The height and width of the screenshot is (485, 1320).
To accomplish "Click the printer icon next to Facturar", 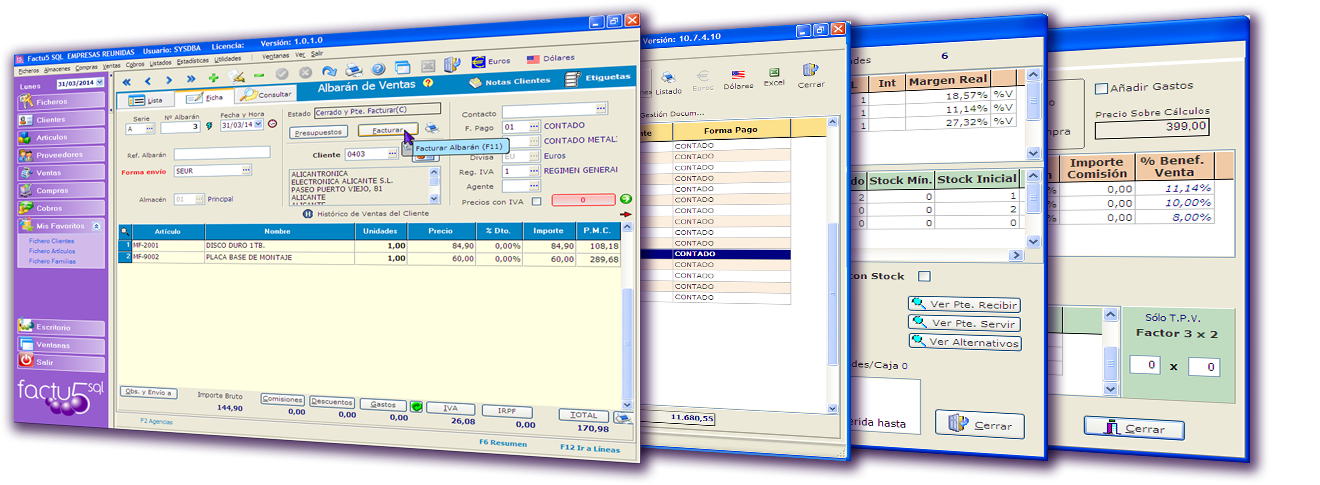I will 431,128.
